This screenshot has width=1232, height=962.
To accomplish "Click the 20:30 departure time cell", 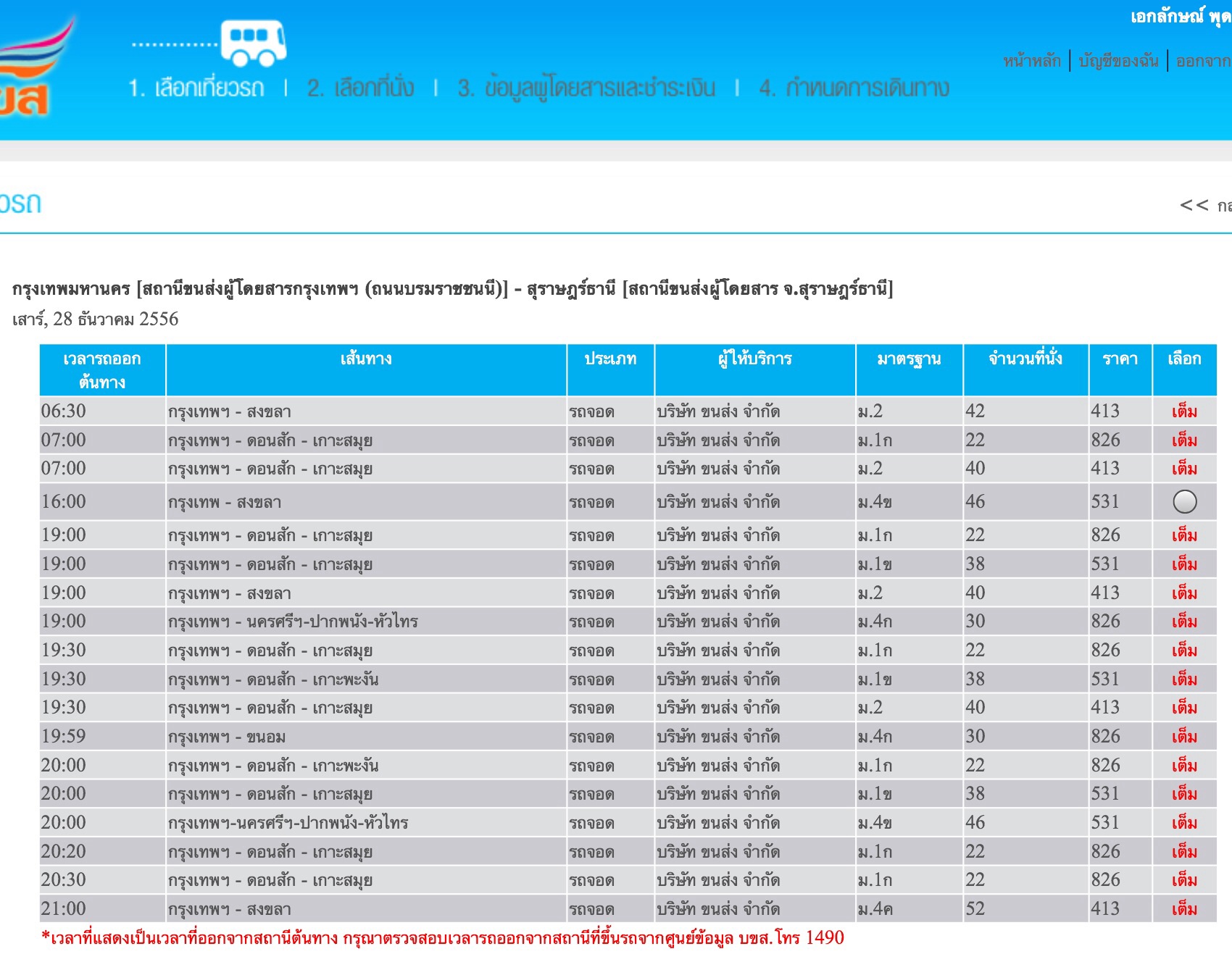I will (102, 879).
